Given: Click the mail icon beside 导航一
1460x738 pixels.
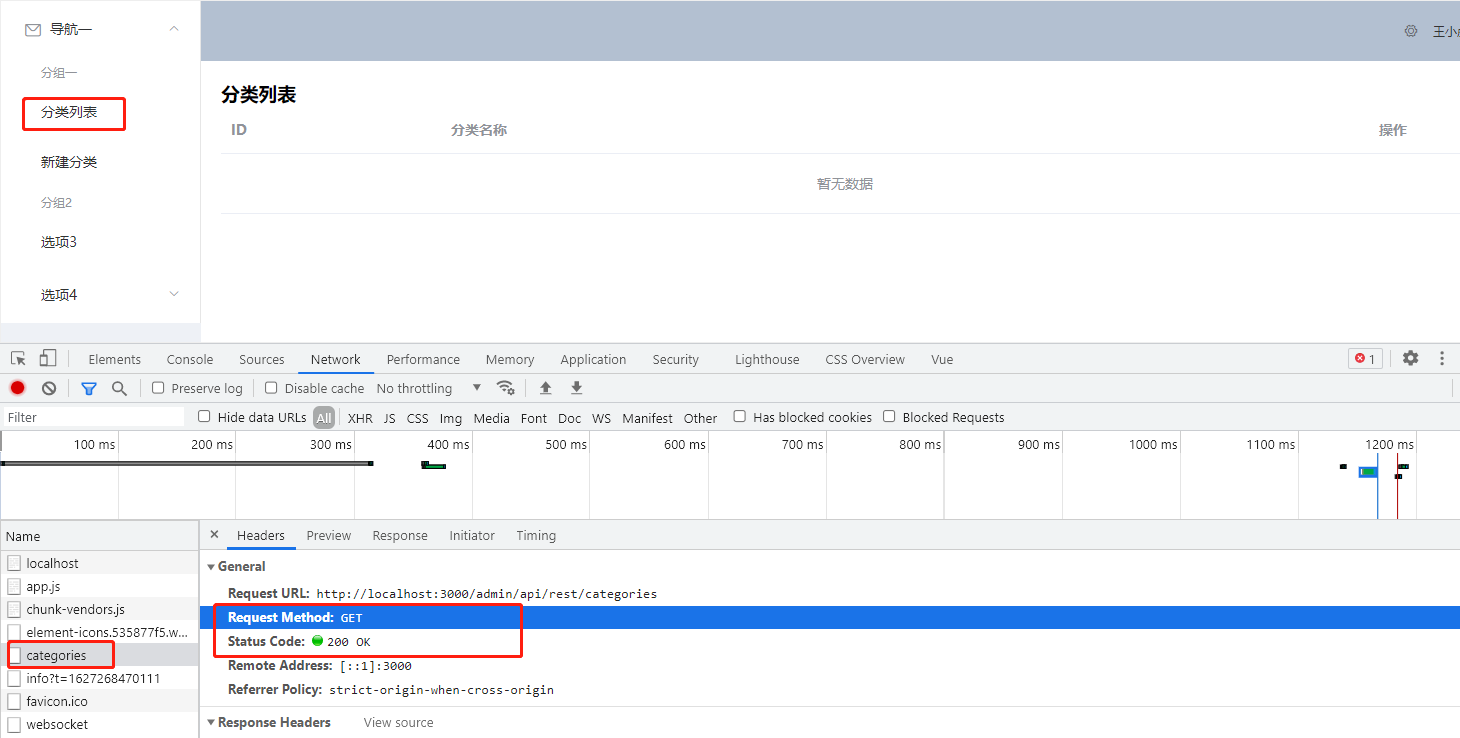Looking at the screenshot, I should (x=33, y=30).
